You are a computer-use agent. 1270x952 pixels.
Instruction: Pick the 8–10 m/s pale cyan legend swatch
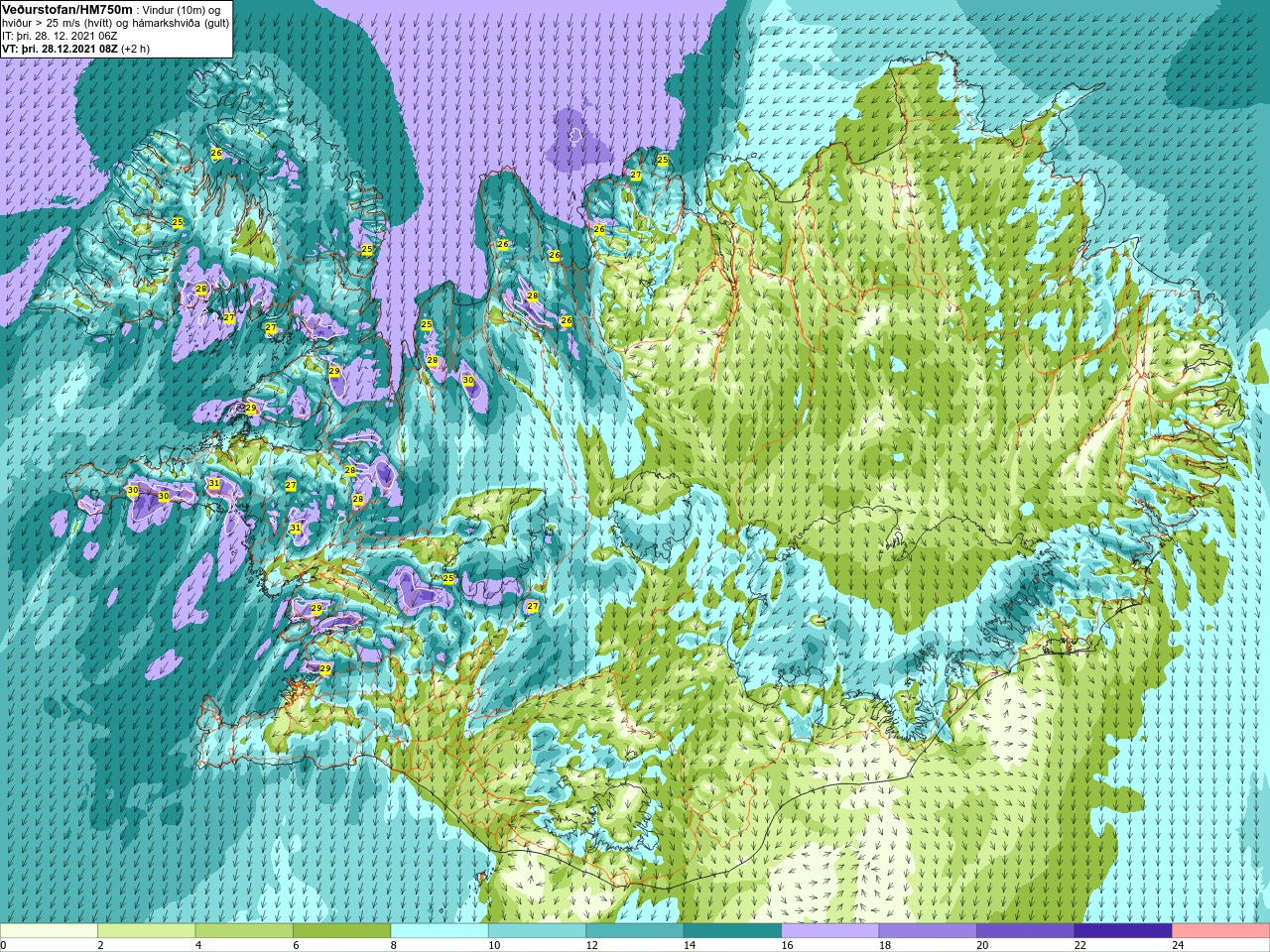tap(440, 931)
